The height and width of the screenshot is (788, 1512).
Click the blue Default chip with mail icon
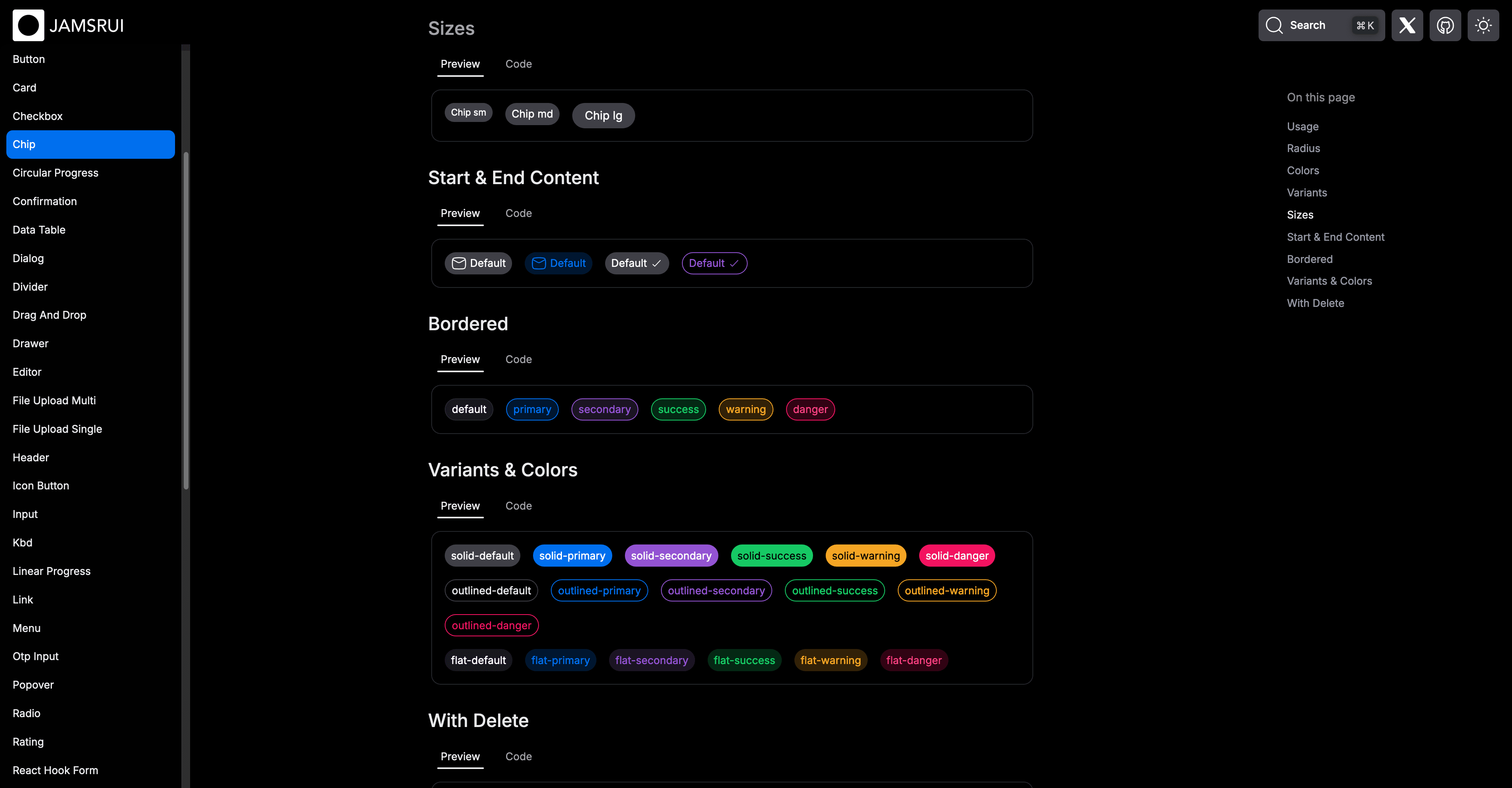pyautogui.click(x=558, y=263)
